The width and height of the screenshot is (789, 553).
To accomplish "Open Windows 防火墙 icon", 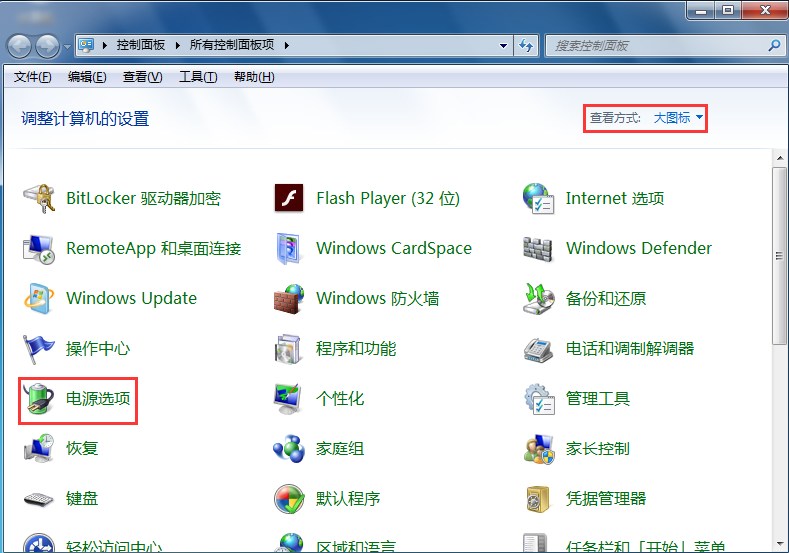I will [289, 299].
